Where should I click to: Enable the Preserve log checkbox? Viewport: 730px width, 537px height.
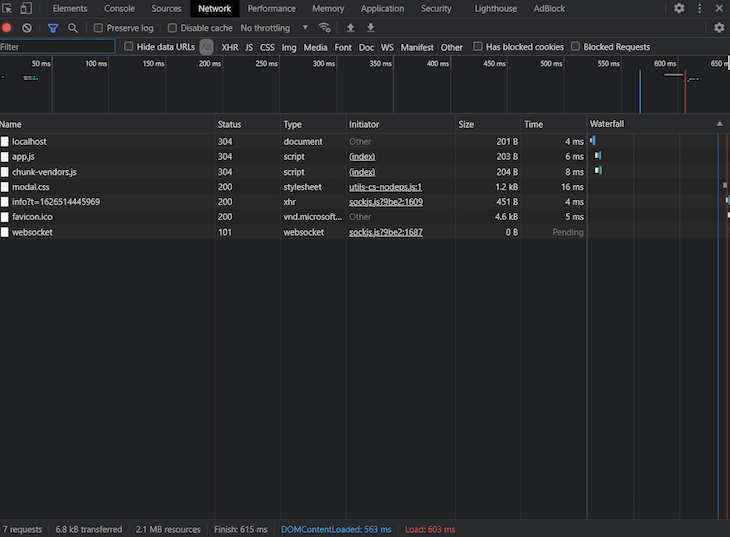[98, 28]
